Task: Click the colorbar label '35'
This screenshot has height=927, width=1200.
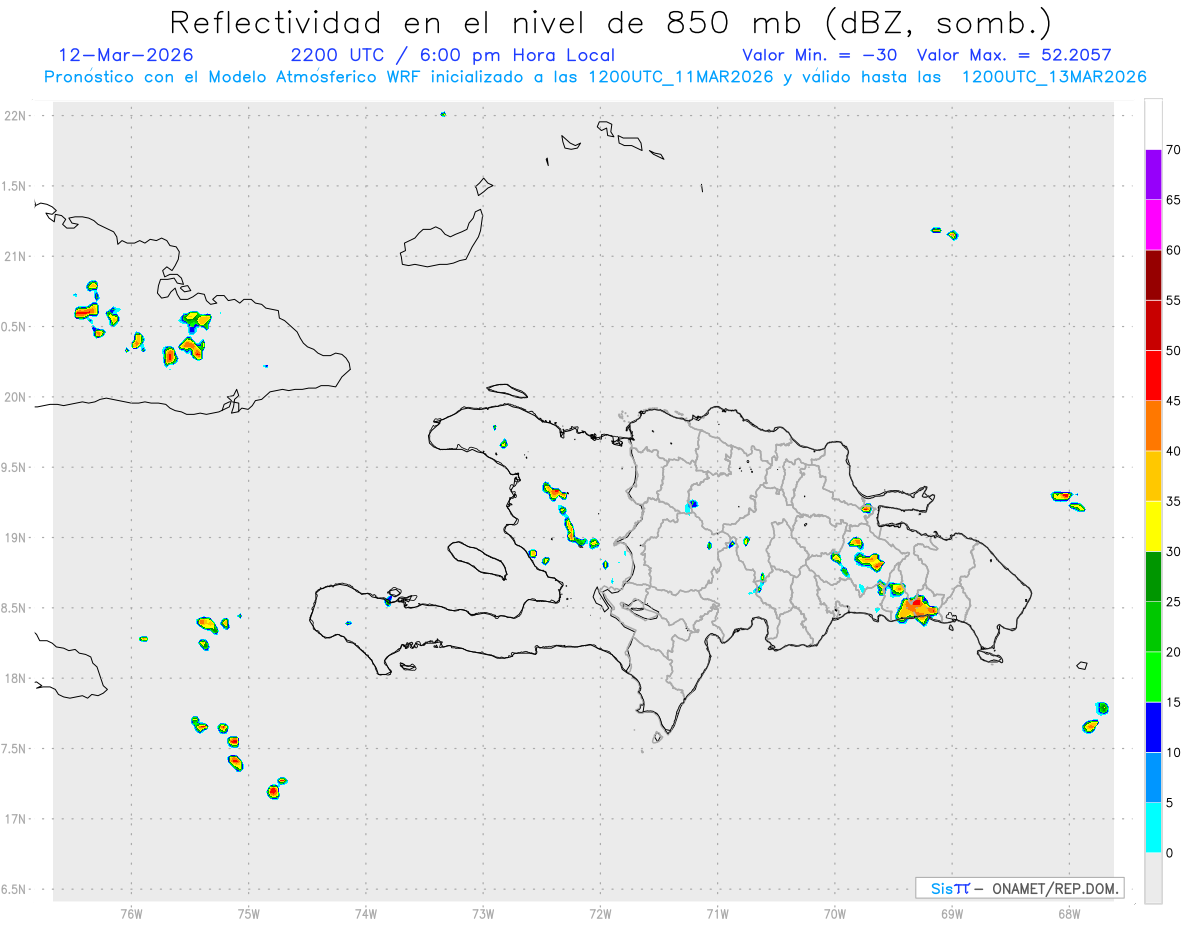Action: [x=1173, y=501]
